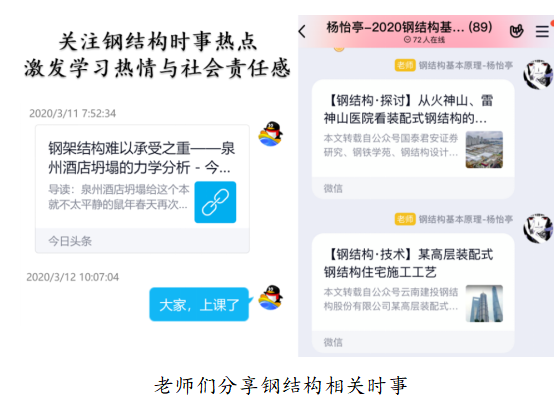Tap the penguin avatar beside the article card
The width and height of the screenshot is (558, 409).
(270, 134)
